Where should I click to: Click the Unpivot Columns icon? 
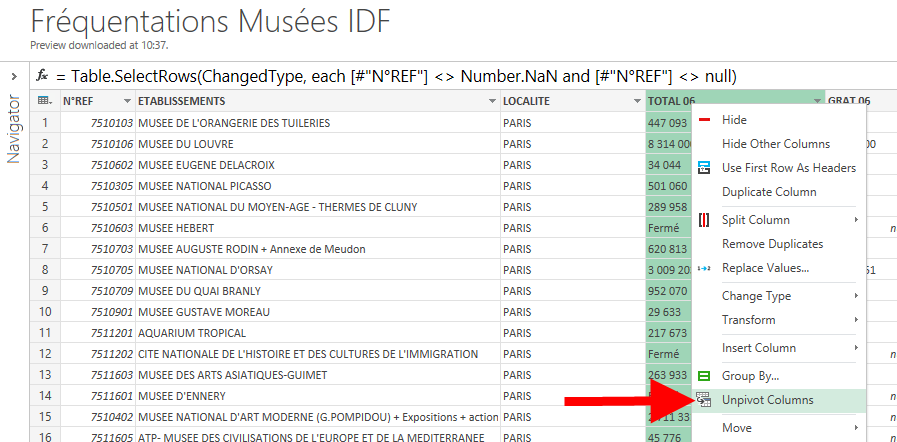704,400
